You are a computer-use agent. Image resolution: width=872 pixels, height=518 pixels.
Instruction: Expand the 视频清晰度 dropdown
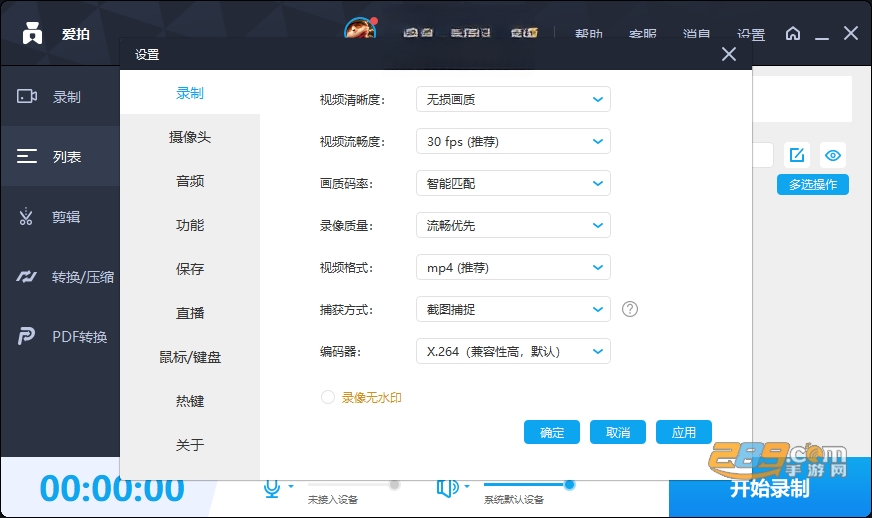(x=513, y=100)
